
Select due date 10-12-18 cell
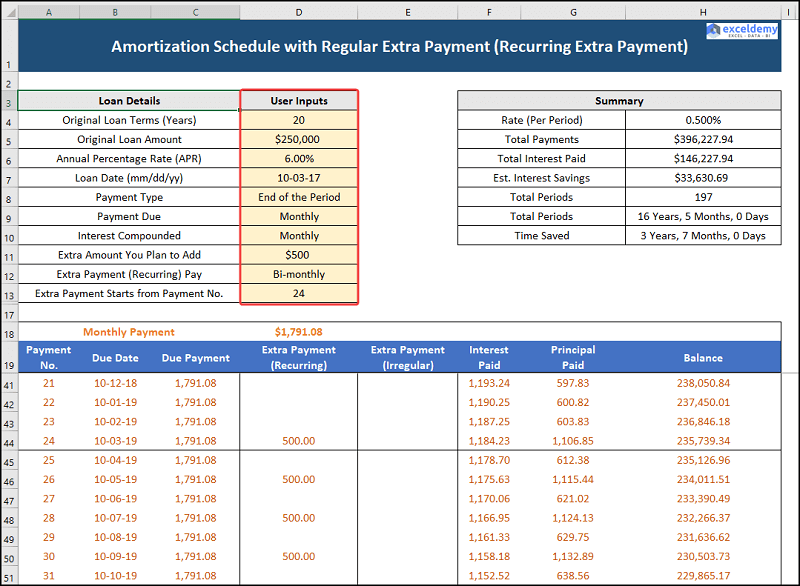(115, 383)
